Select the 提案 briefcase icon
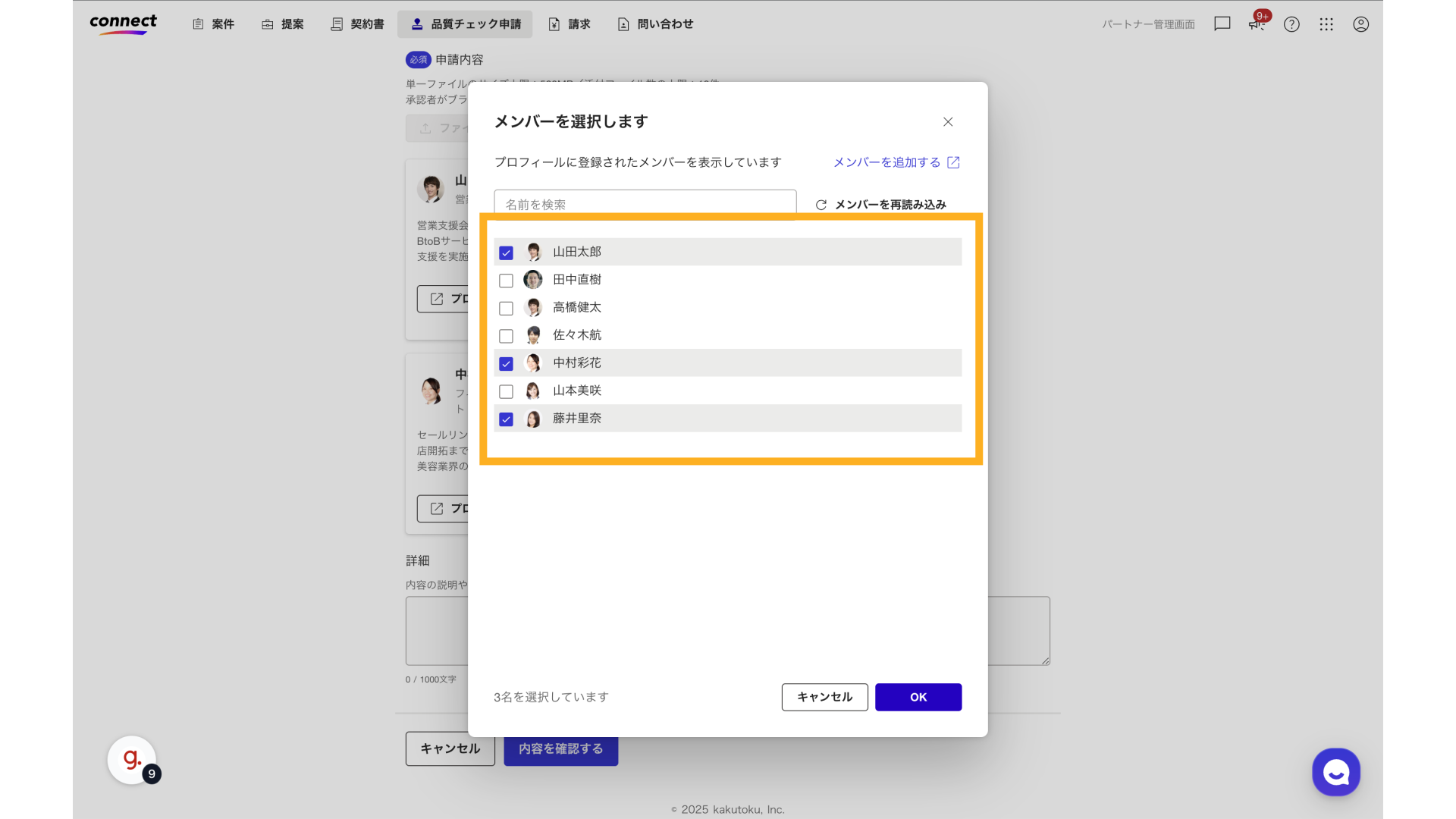The height and width of the screenshot is (819, 1456). tap(267, 24)
